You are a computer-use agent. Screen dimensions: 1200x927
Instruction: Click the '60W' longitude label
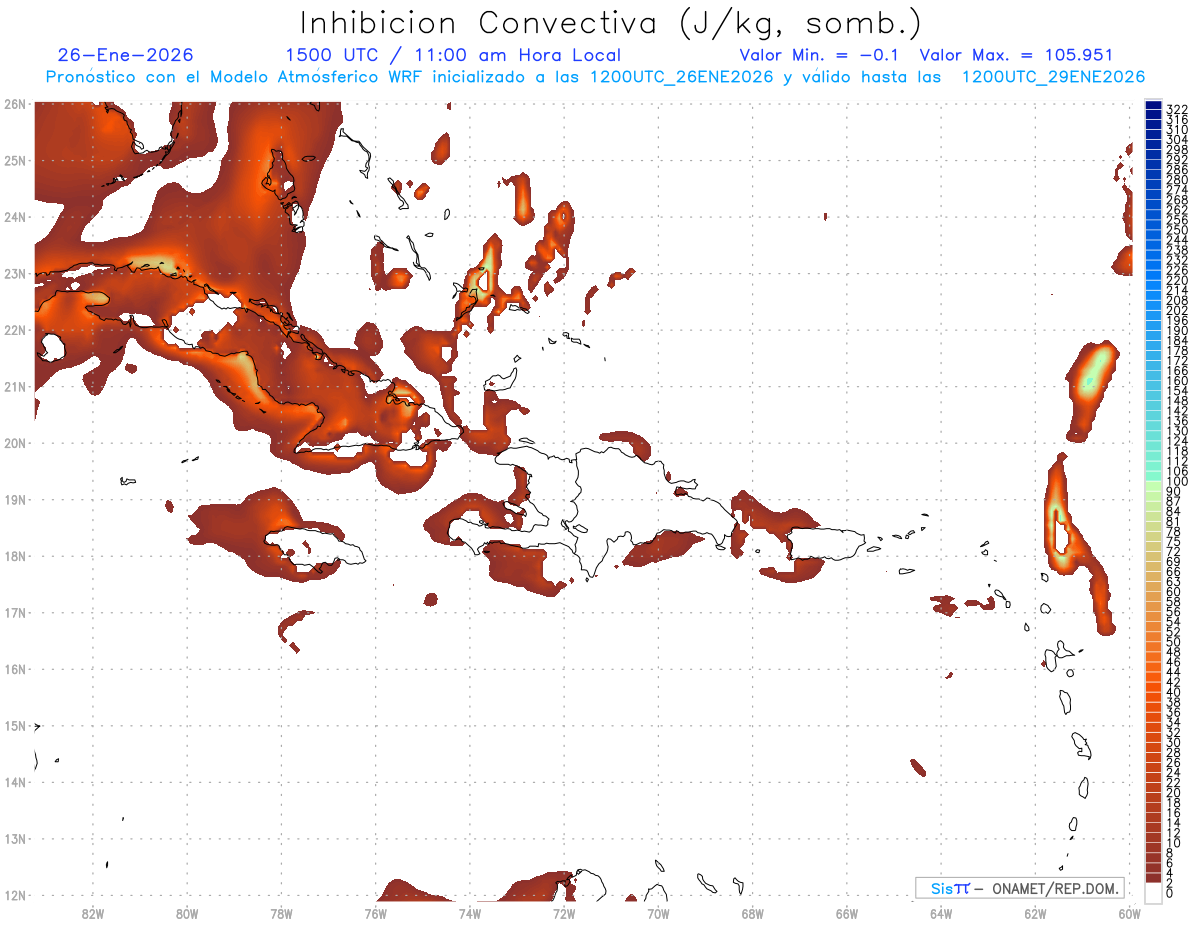(x=1130, y=913)
